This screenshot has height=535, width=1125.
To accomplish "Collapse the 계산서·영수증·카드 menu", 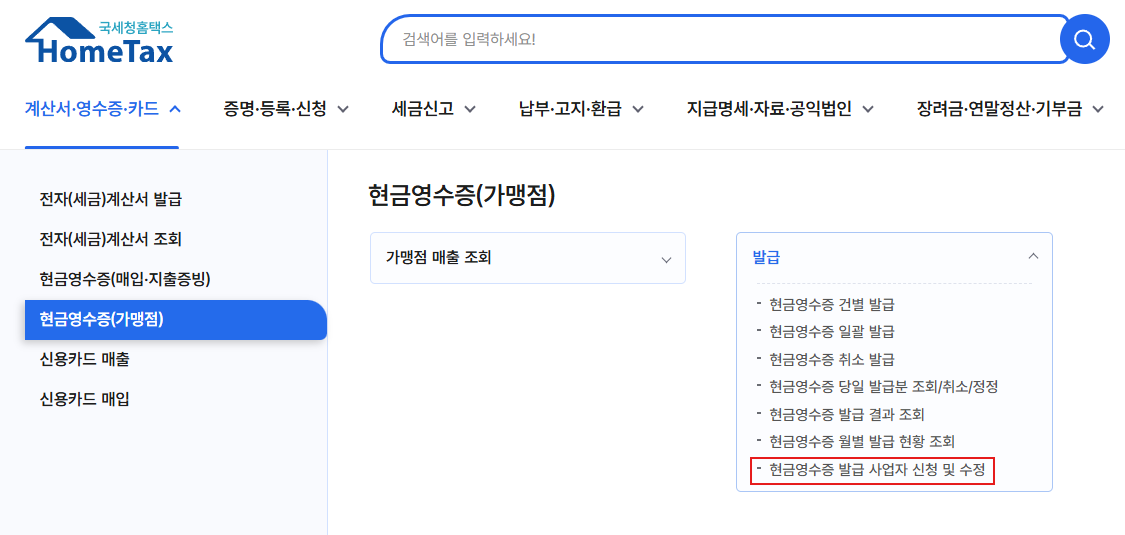I will coord(103,109).
